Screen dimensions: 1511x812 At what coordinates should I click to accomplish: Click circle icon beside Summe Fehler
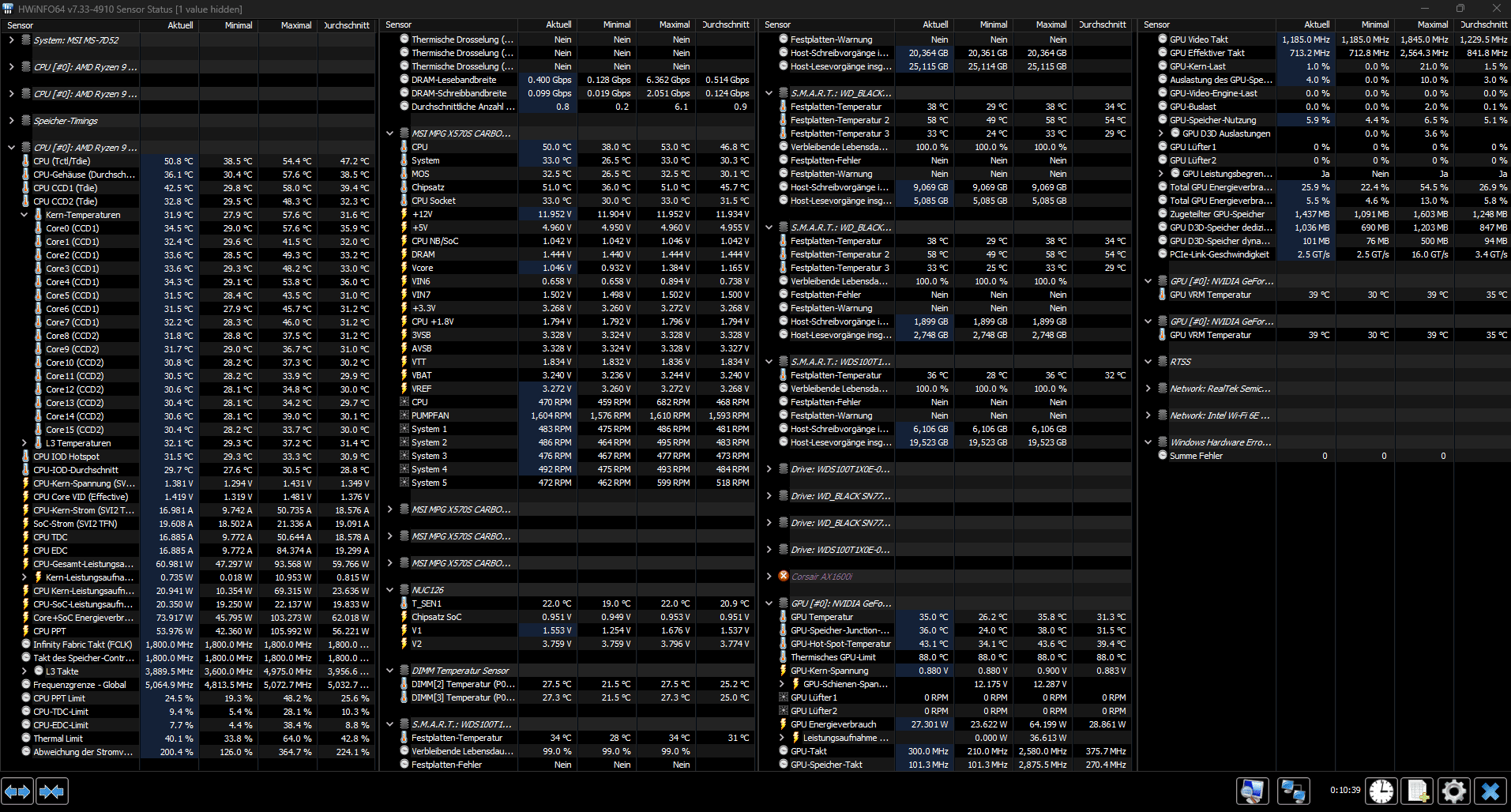pos(1163,456)
